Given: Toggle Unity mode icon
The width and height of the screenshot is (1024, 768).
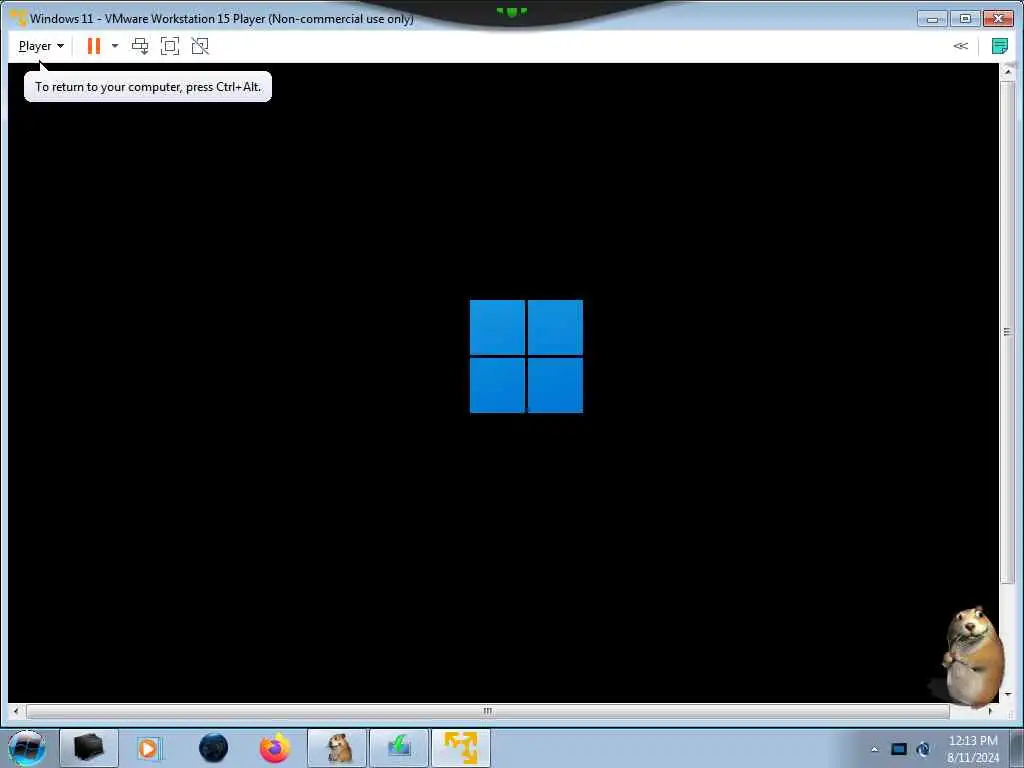Looking at the screenshot, I should click(x=200, y=46).
